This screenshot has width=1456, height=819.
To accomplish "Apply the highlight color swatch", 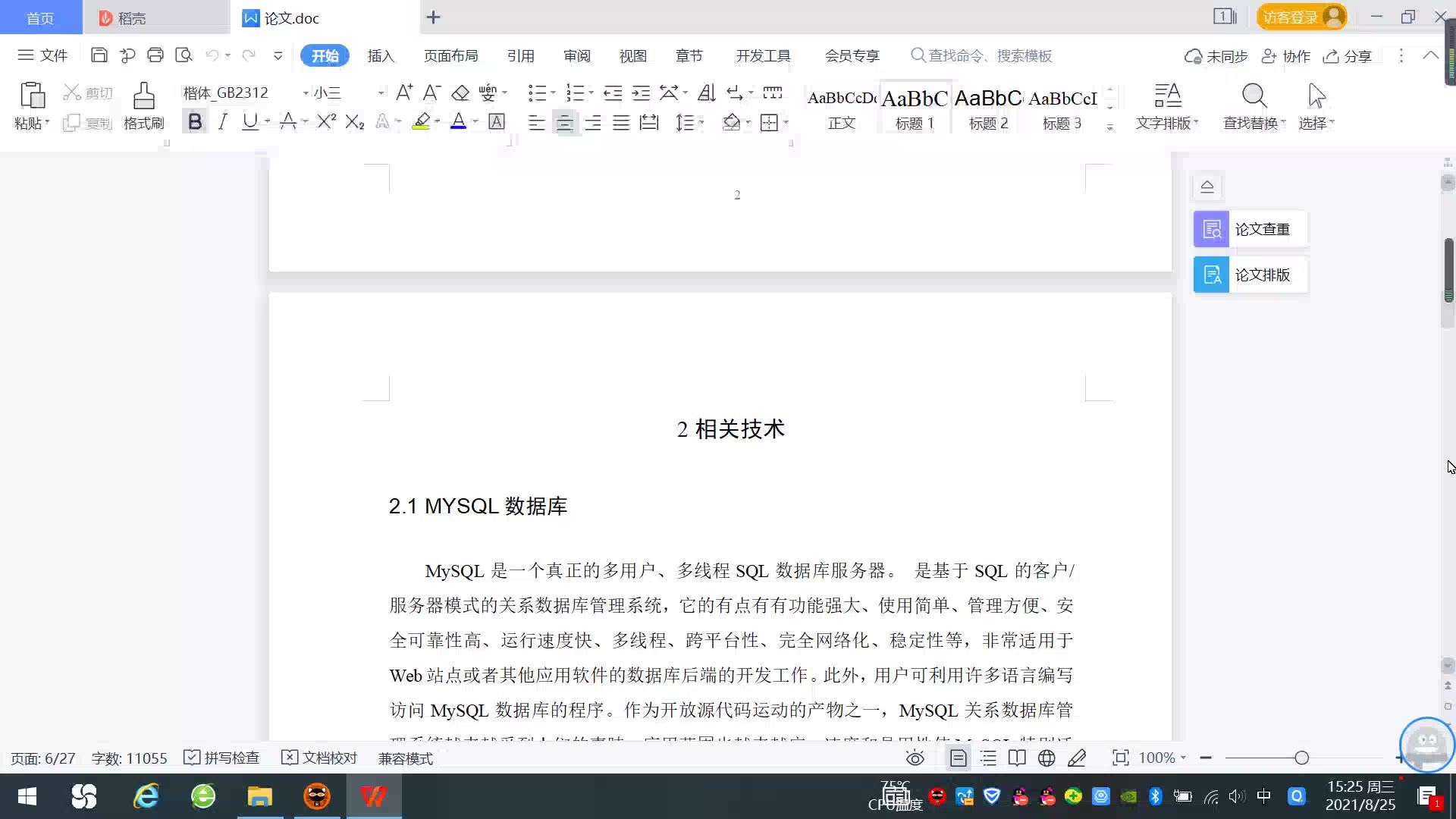I will click(421, 121).
